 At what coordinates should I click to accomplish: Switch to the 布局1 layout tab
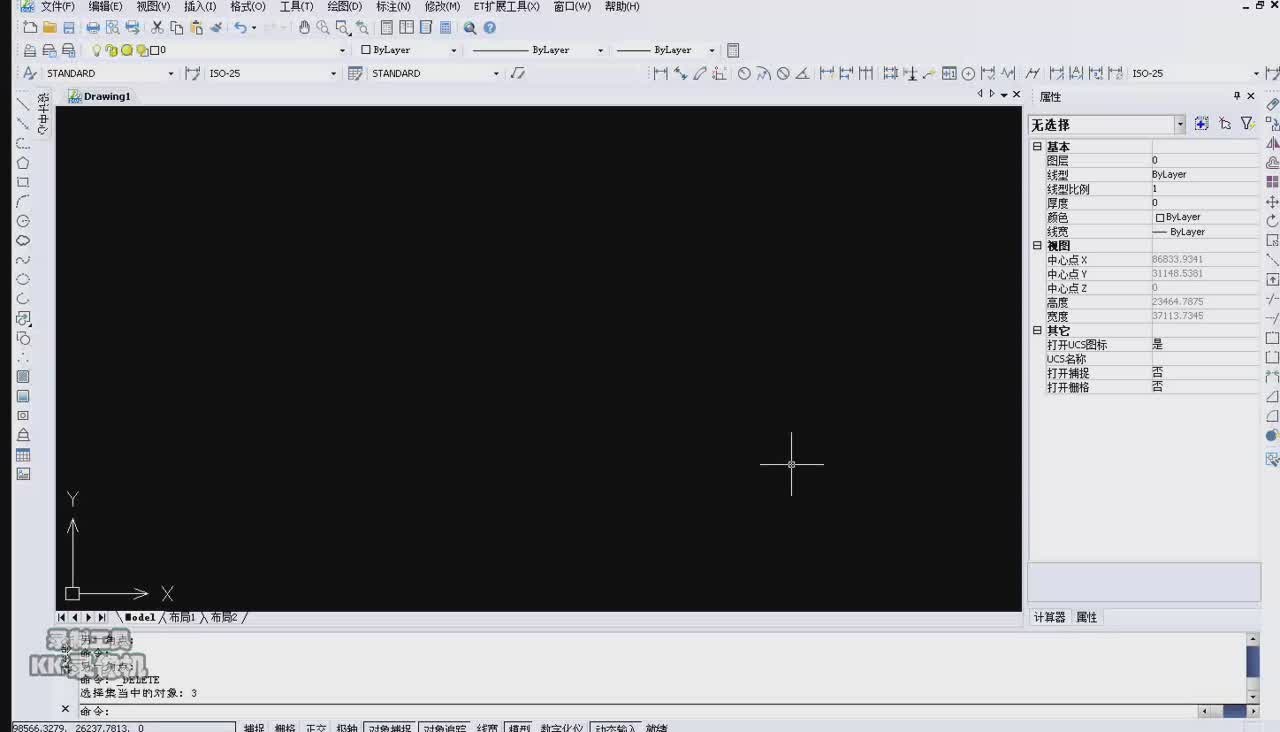coord(182,618)
